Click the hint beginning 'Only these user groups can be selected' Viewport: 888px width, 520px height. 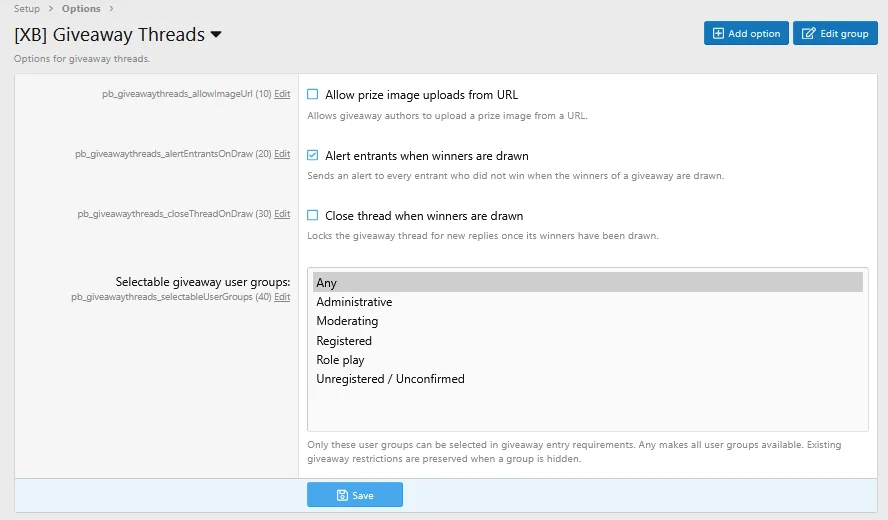(x=574, y=451)
